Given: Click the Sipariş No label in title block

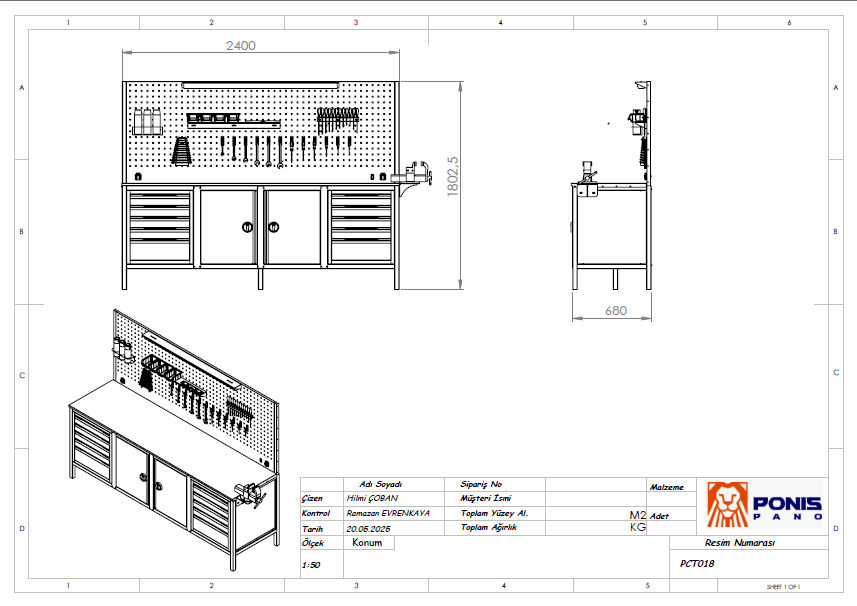Looking at the screenshot, I should point(481,484).
